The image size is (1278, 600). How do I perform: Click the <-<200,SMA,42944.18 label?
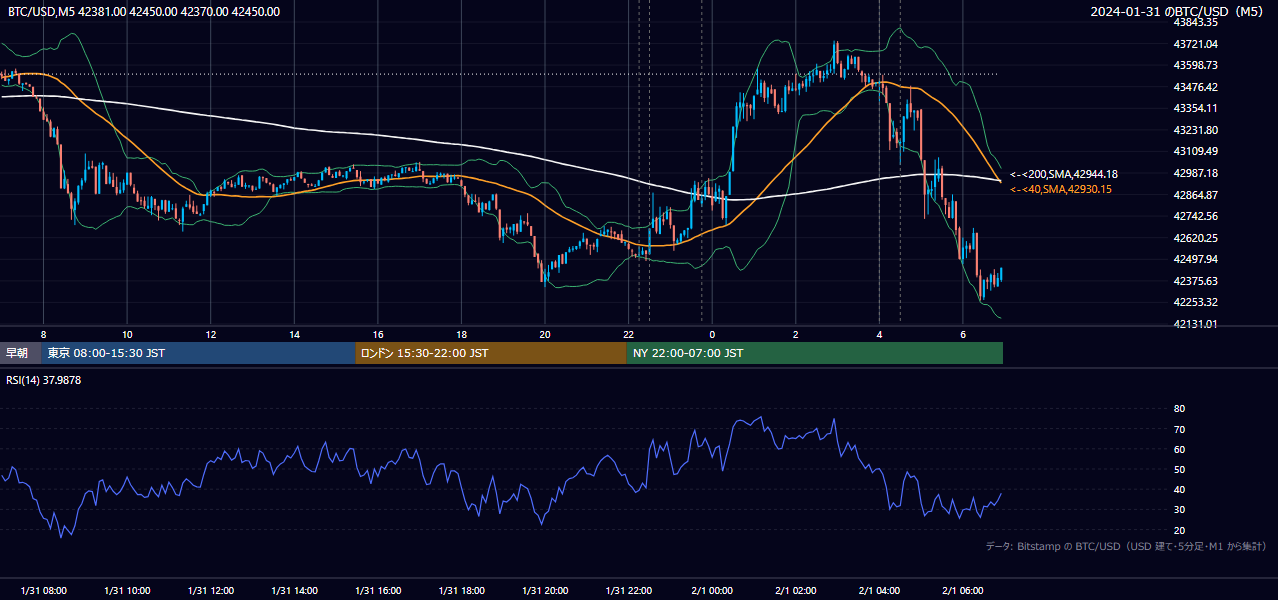[x=1064, y=174]
